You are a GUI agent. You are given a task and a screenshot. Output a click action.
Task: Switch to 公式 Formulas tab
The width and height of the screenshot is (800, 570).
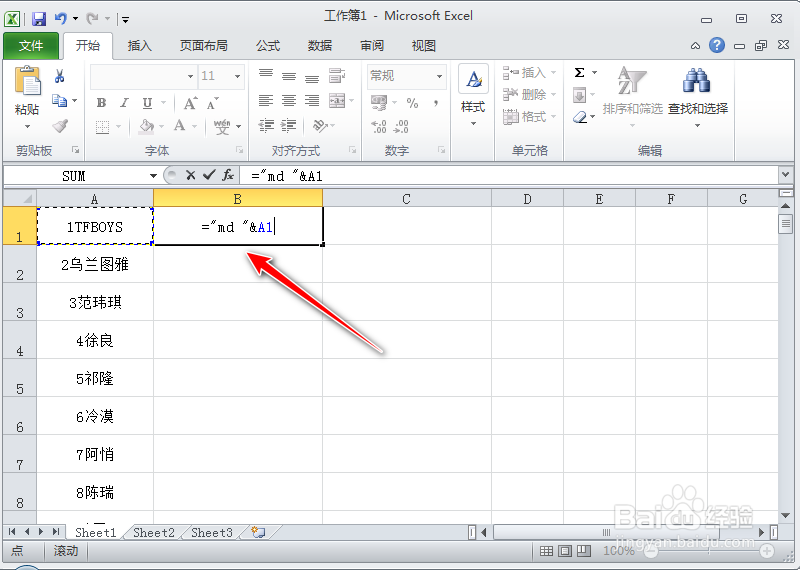click(268, 46)
